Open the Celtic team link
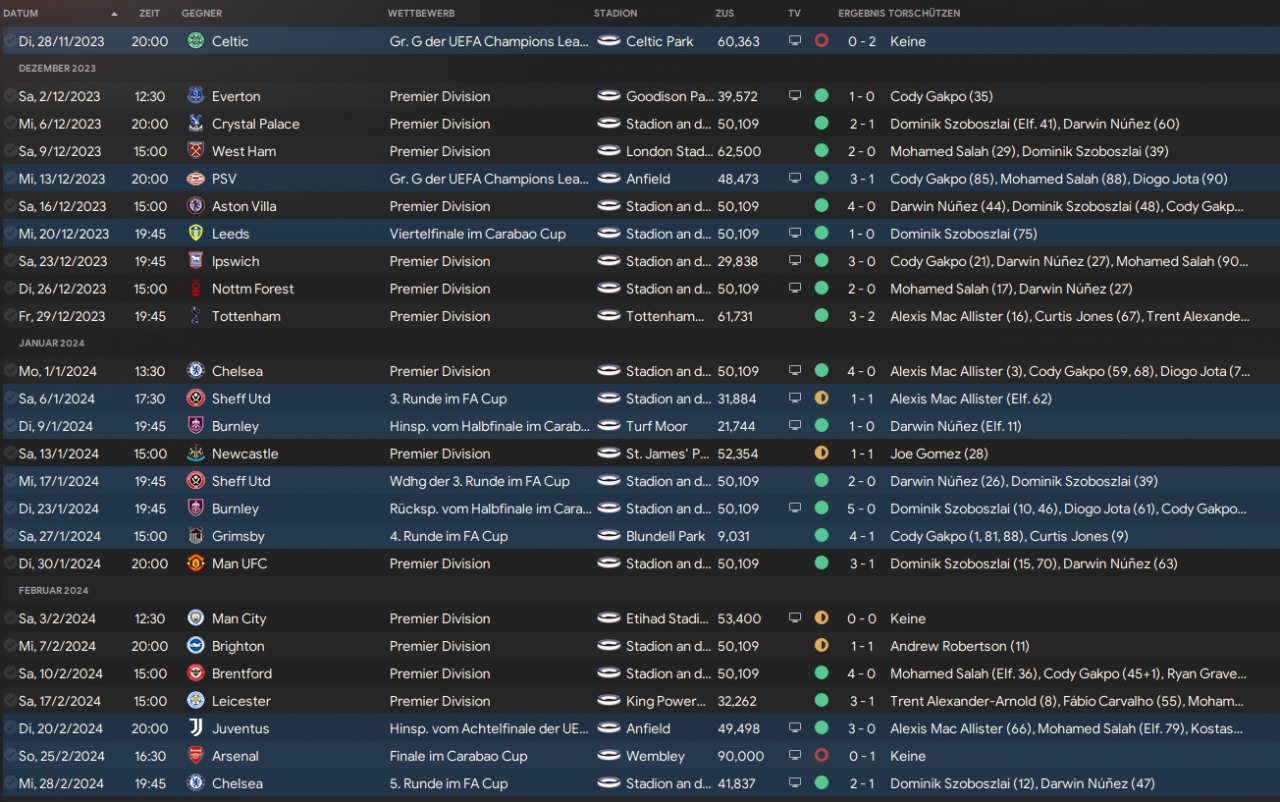The height and width of the screenshot is (802, 1280). coord(230,41)
